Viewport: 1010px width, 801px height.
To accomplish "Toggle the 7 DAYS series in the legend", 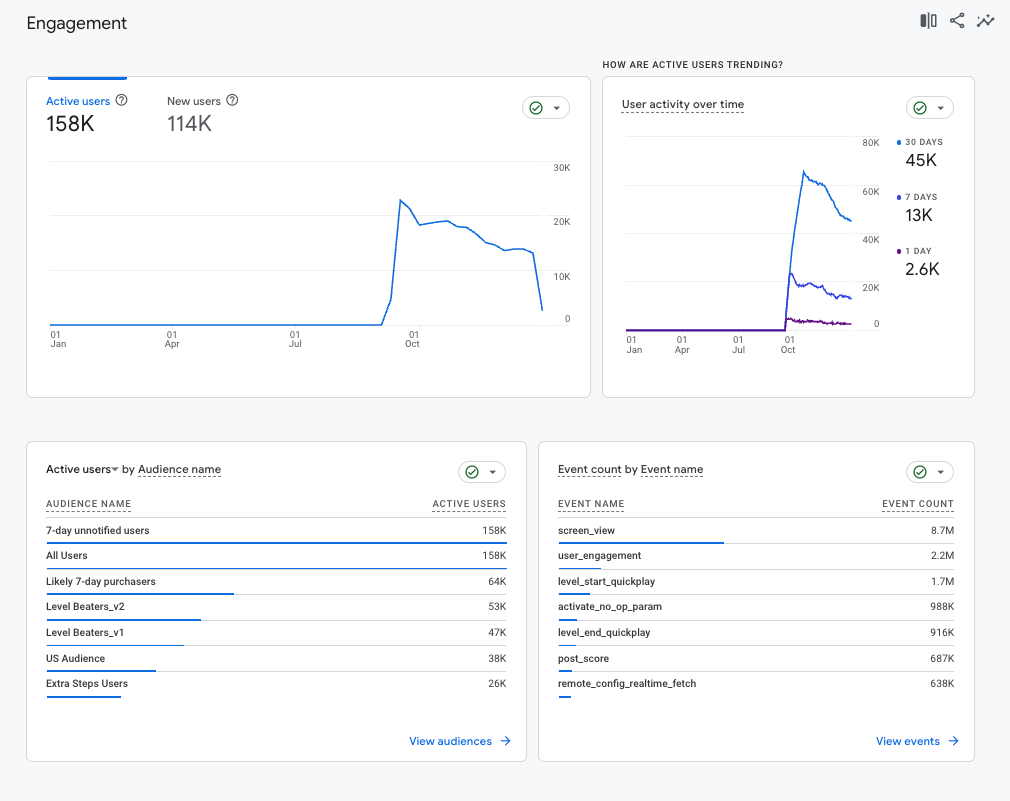I will pyautogui.click(x=918, y=197).
